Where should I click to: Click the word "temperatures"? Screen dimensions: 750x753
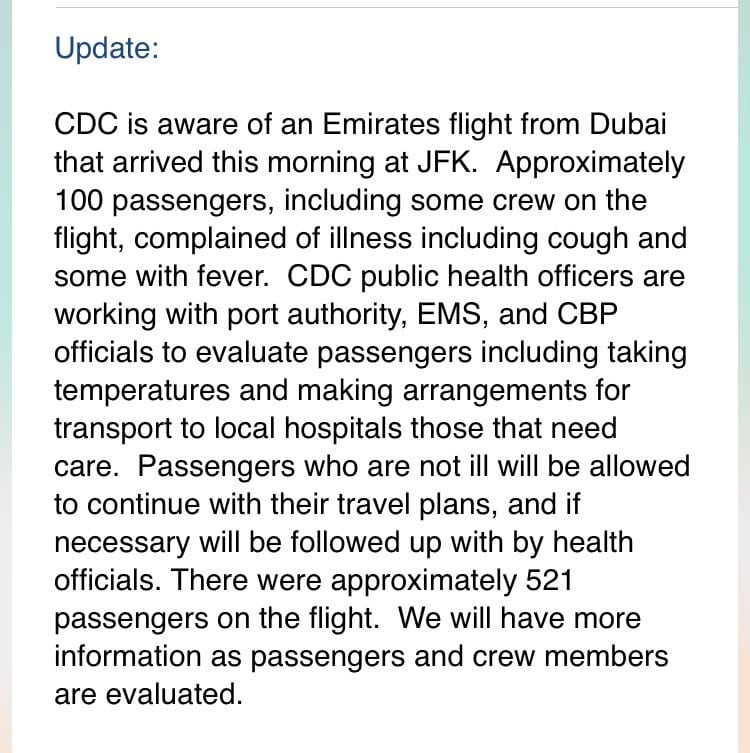142,390
